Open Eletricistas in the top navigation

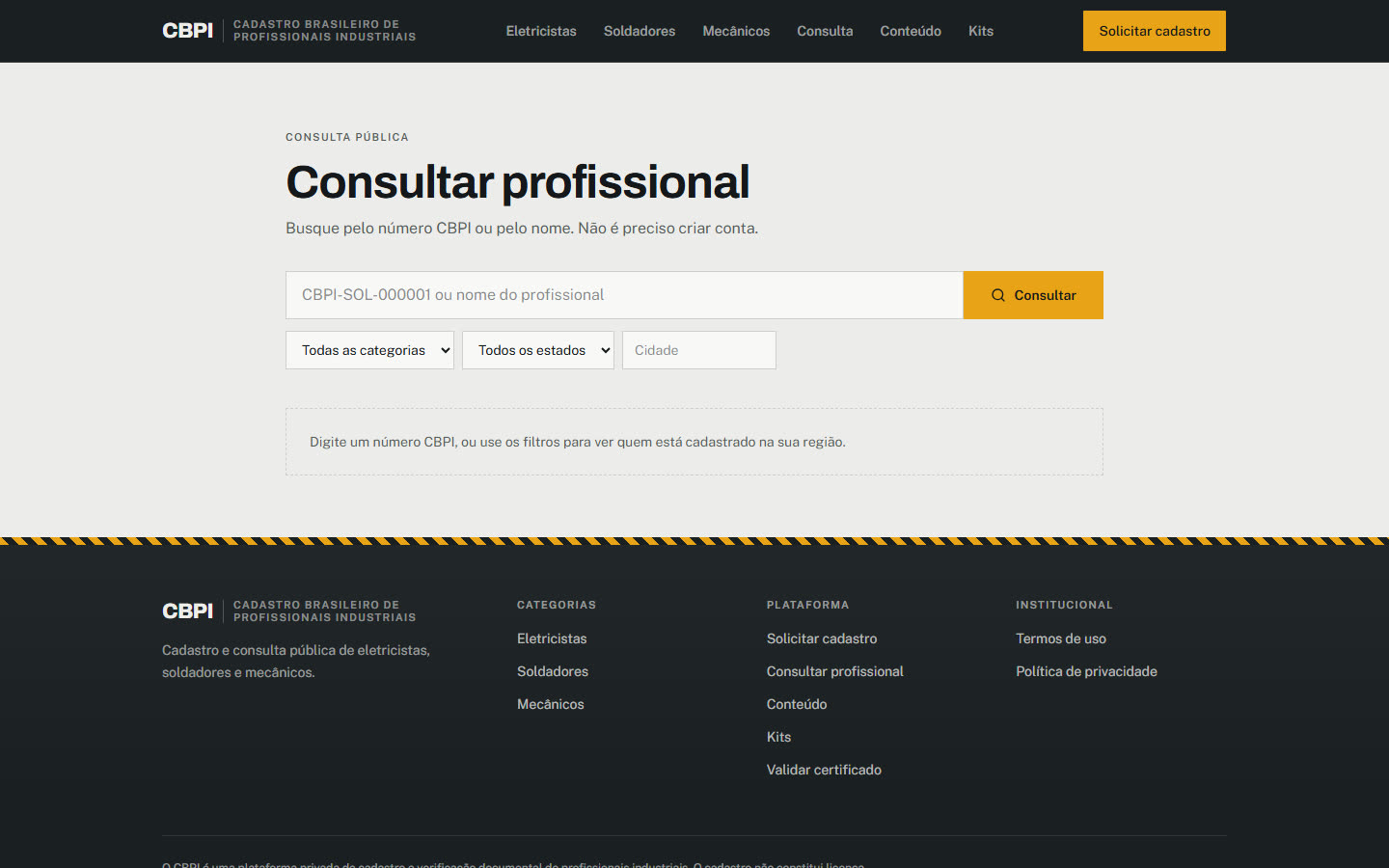click(x=541, y=31)
